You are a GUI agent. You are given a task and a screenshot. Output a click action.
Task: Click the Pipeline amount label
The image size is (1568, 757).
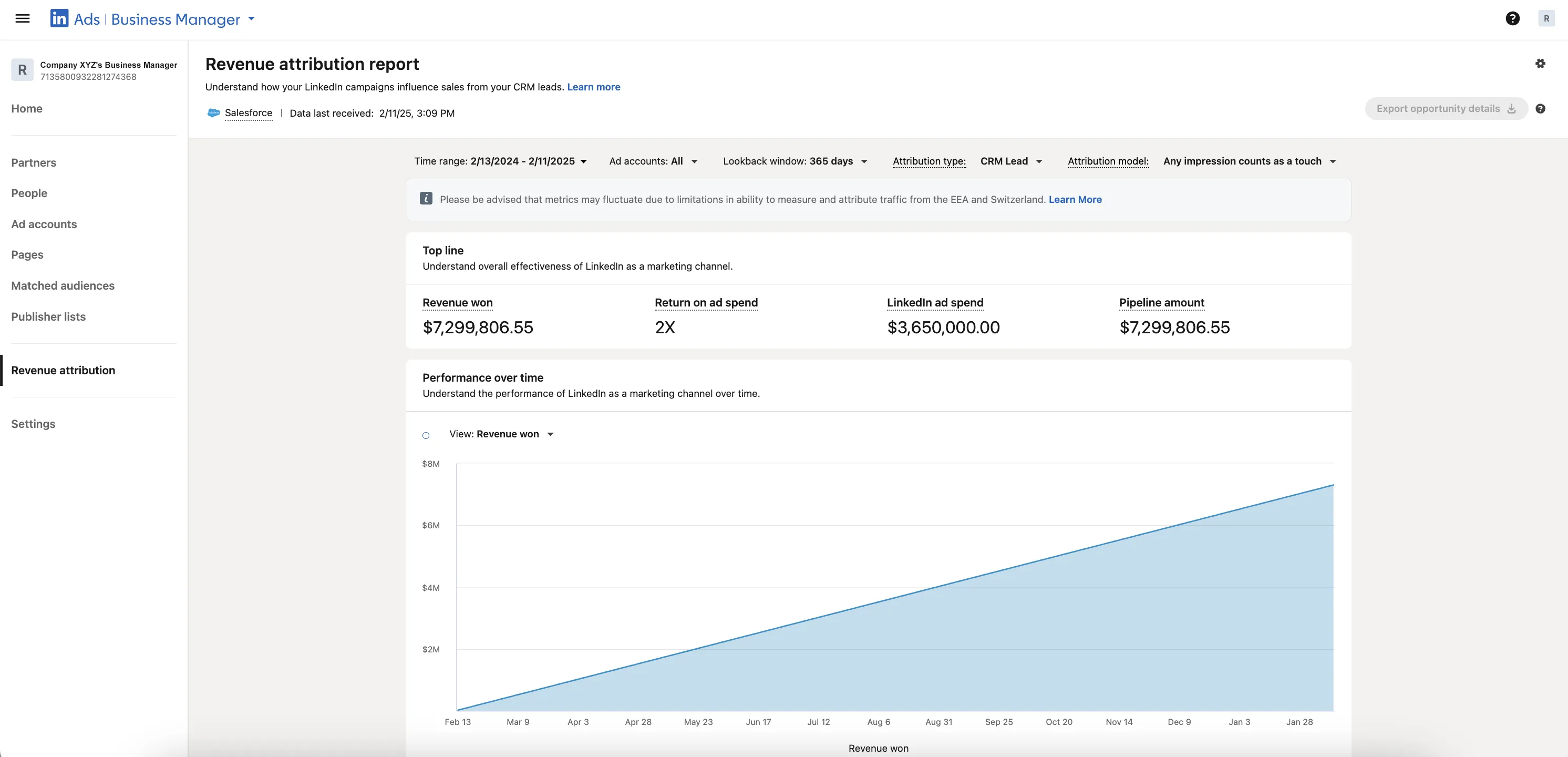(x=1161, y=303)
